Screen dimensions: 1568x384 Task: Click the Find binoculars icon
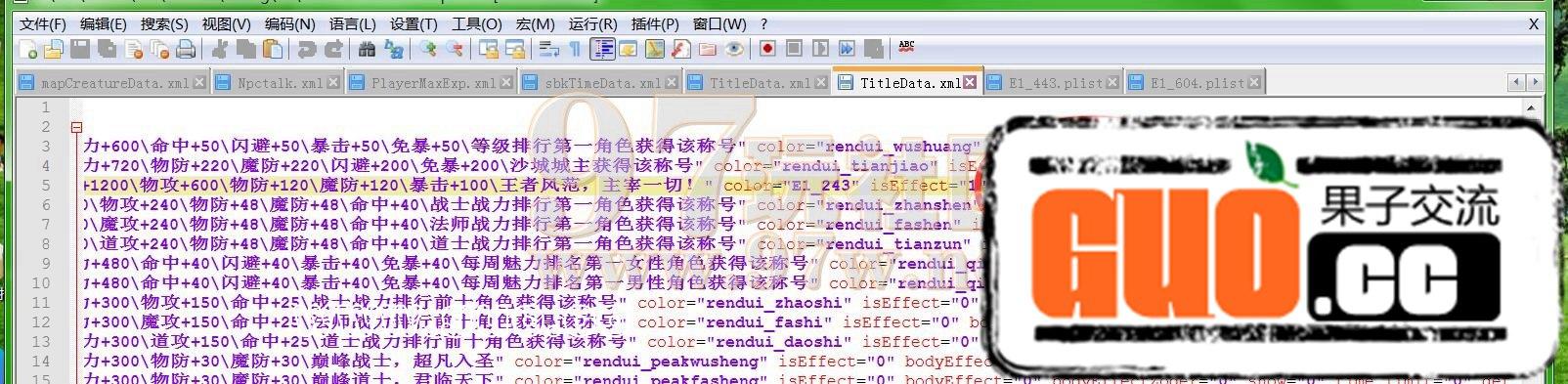coord(368,48)
